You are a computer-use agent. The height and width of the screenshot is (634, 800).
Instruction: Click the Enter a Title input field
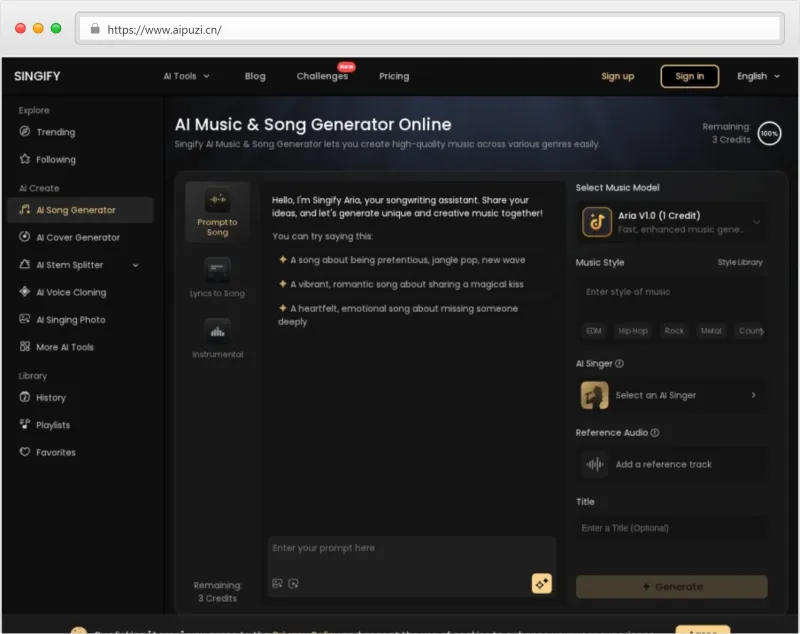coord(670,528)
